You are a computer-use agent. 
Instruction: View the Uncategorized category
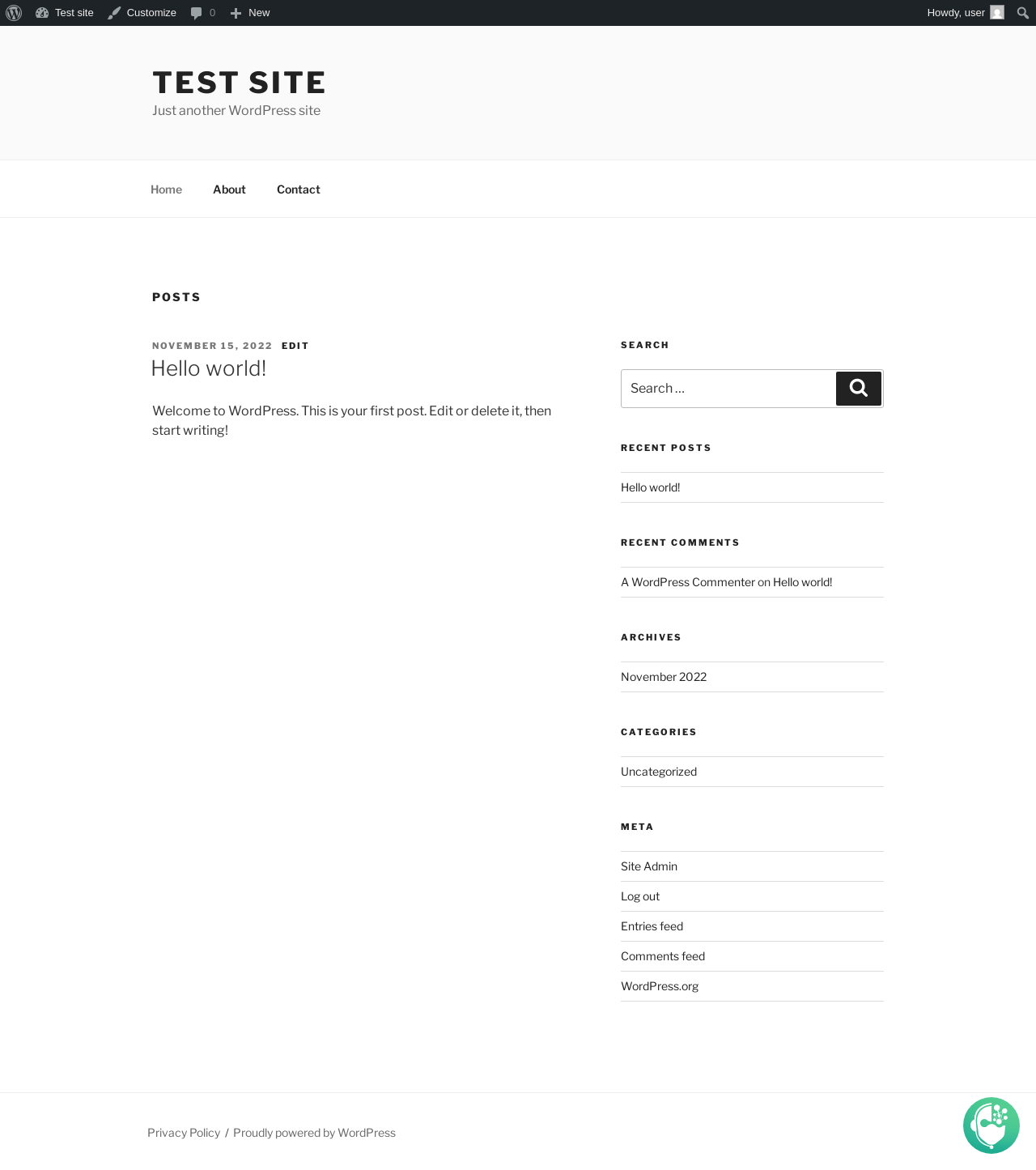[x=659, y=772]
